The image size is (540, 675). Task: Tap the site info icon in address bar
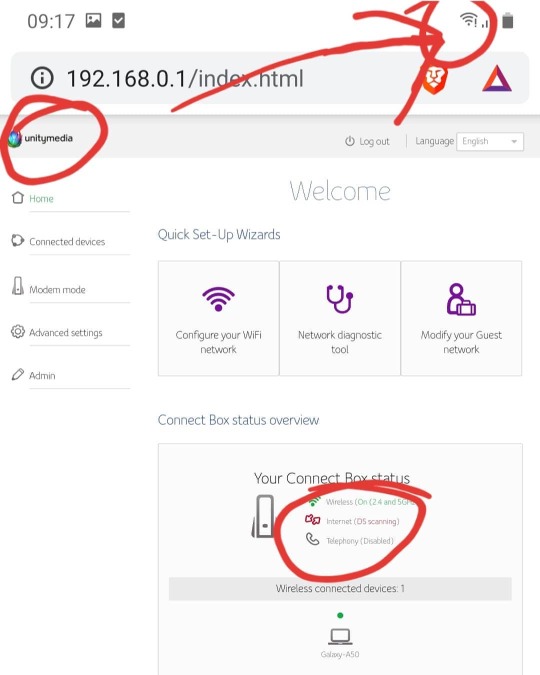42,78
